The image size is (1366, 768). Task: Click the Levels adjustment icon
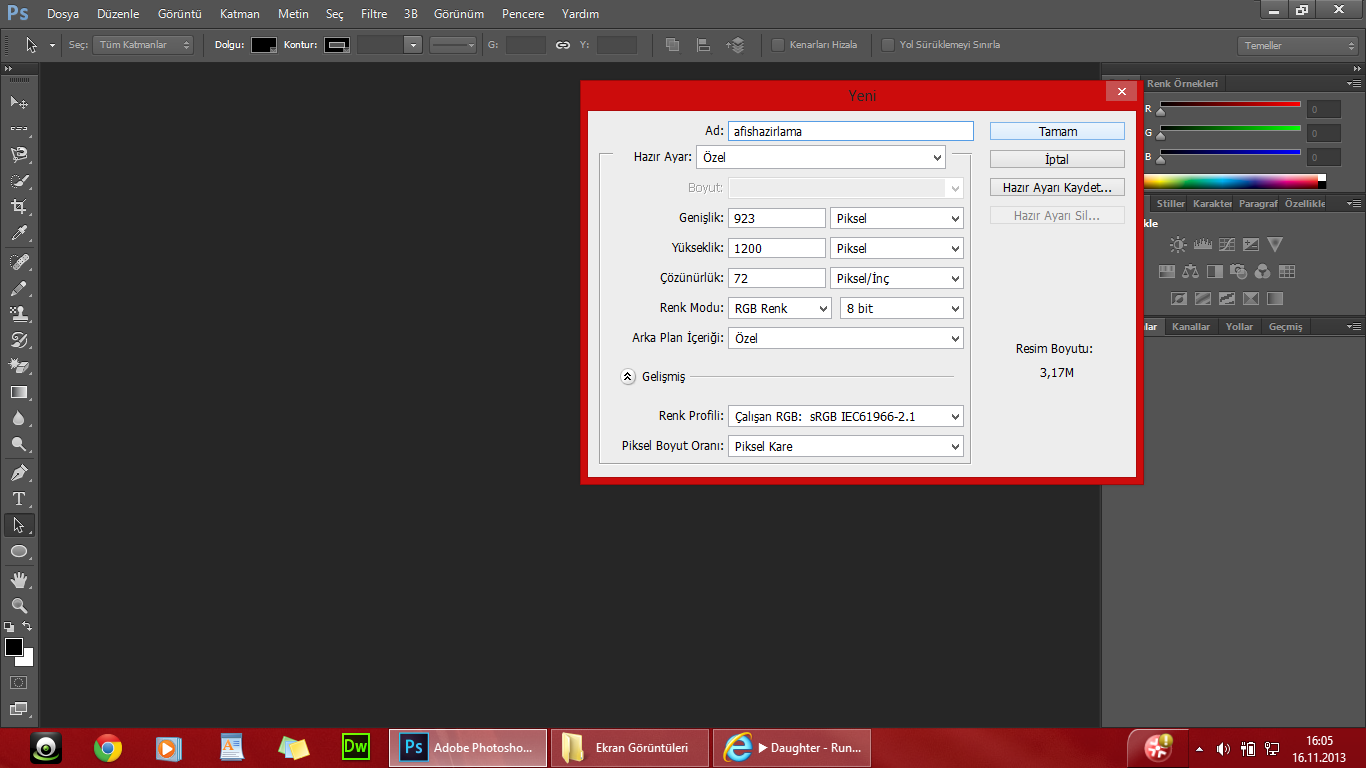[1203, 244]
